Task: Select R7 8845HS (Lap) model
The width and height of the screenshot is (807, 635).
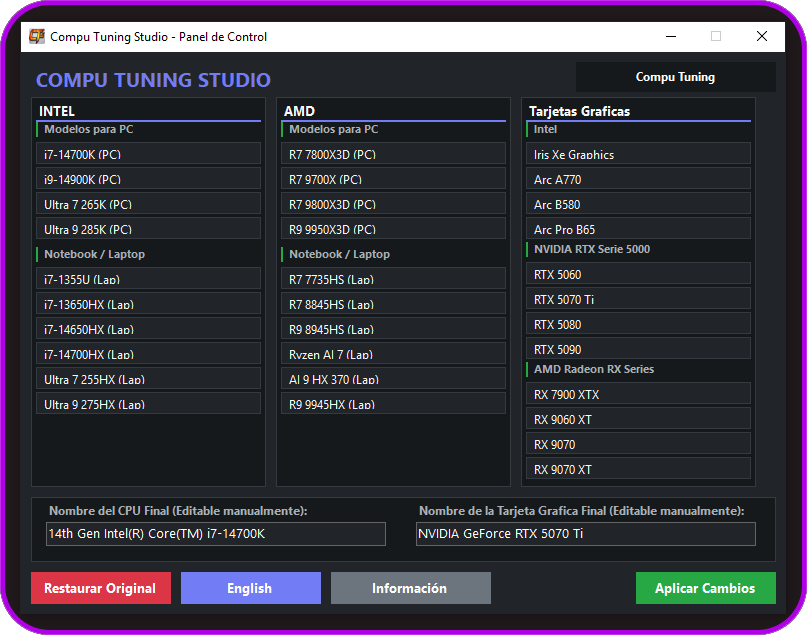Action: [x=393, y=303]
